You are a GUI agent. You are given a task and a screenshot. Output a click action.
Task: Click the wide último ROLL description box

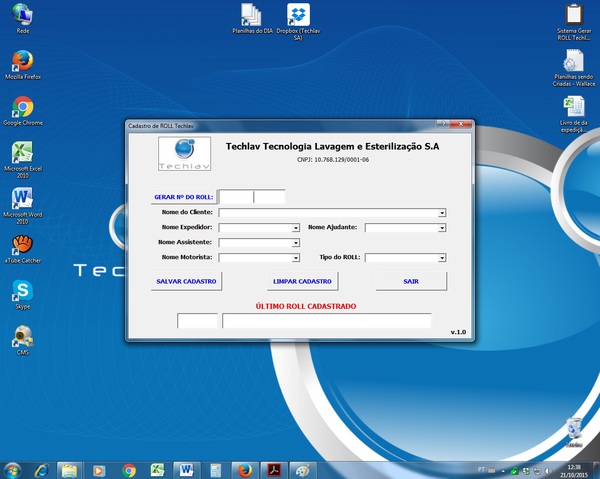pos(327,321)
